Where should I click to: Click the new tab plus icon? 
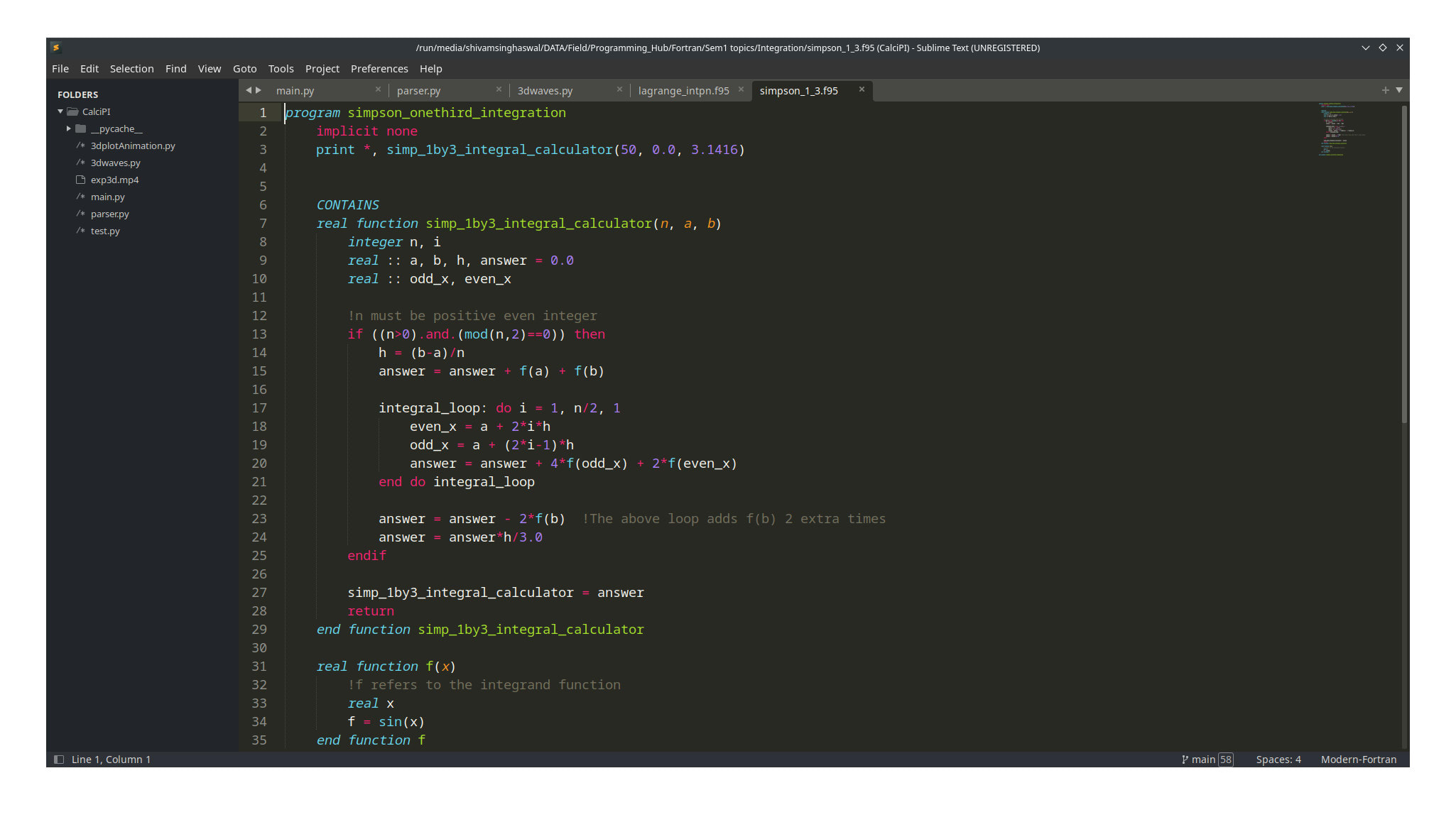click(1385, 90)
